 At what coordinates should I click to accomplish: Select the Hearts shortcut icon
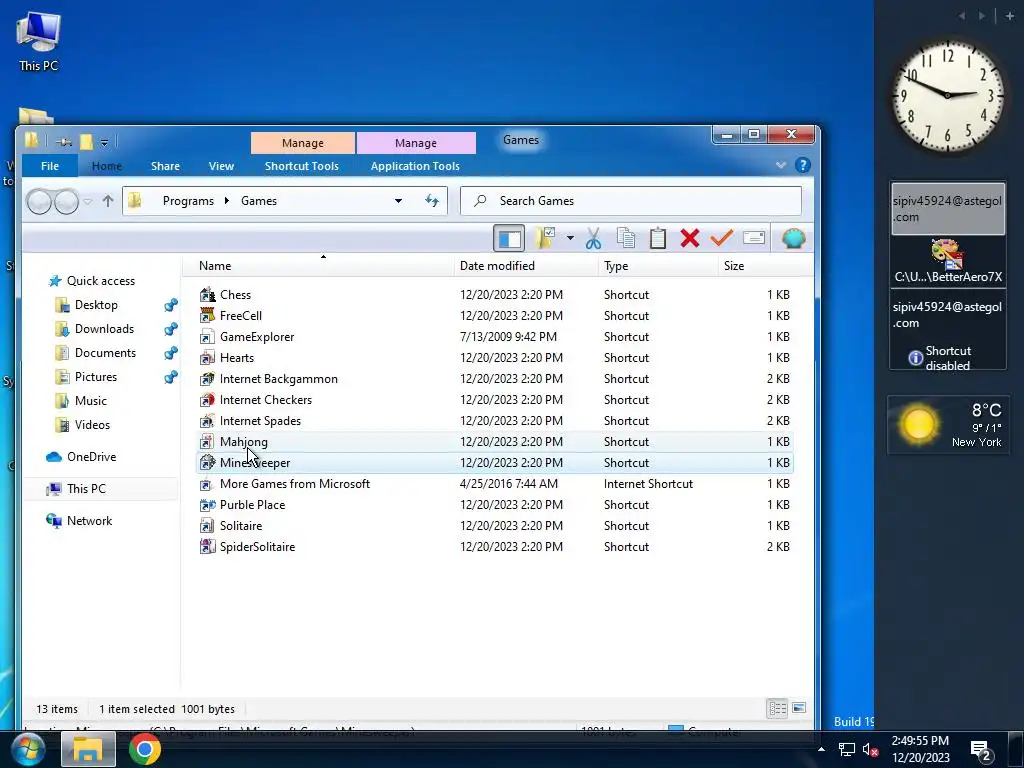(207, 358)
